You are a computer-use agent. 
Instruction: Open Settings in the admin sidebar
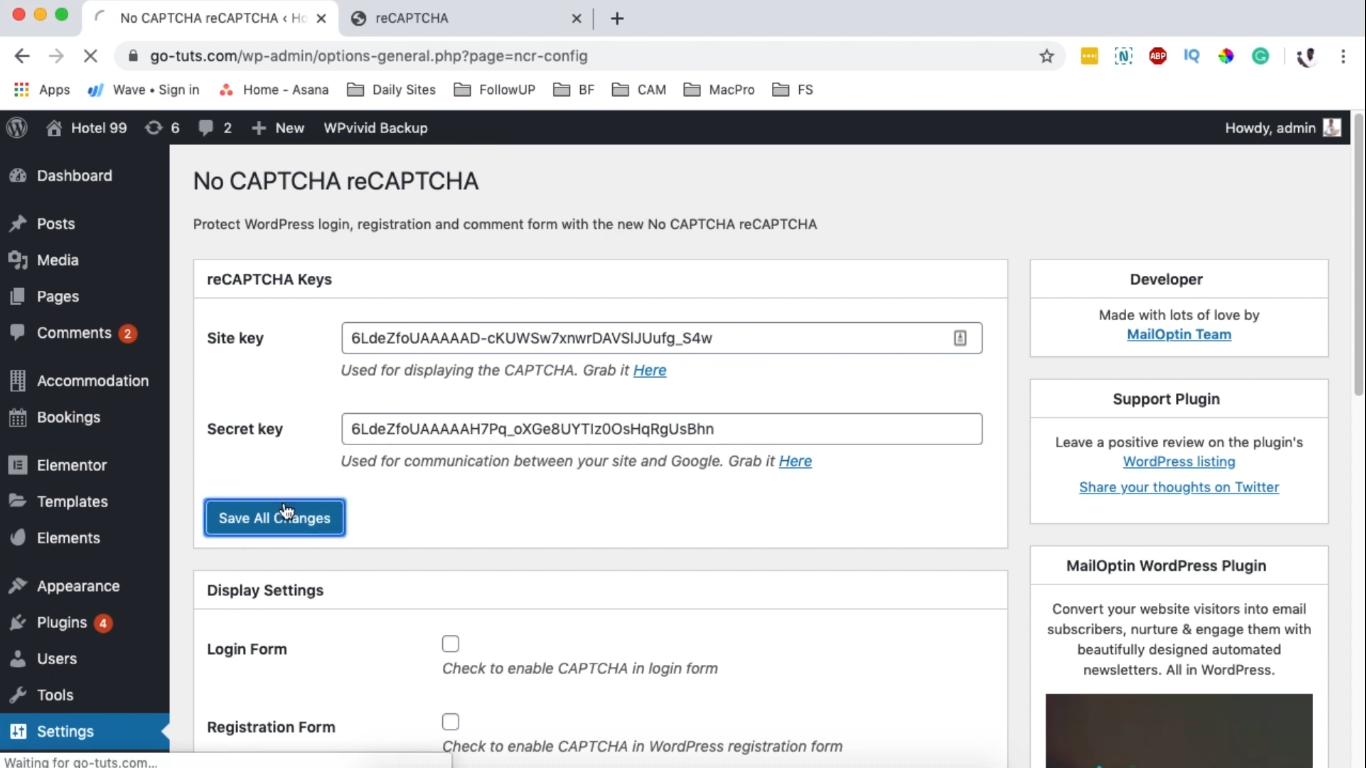pyautogui.click(x=85, y=732)
